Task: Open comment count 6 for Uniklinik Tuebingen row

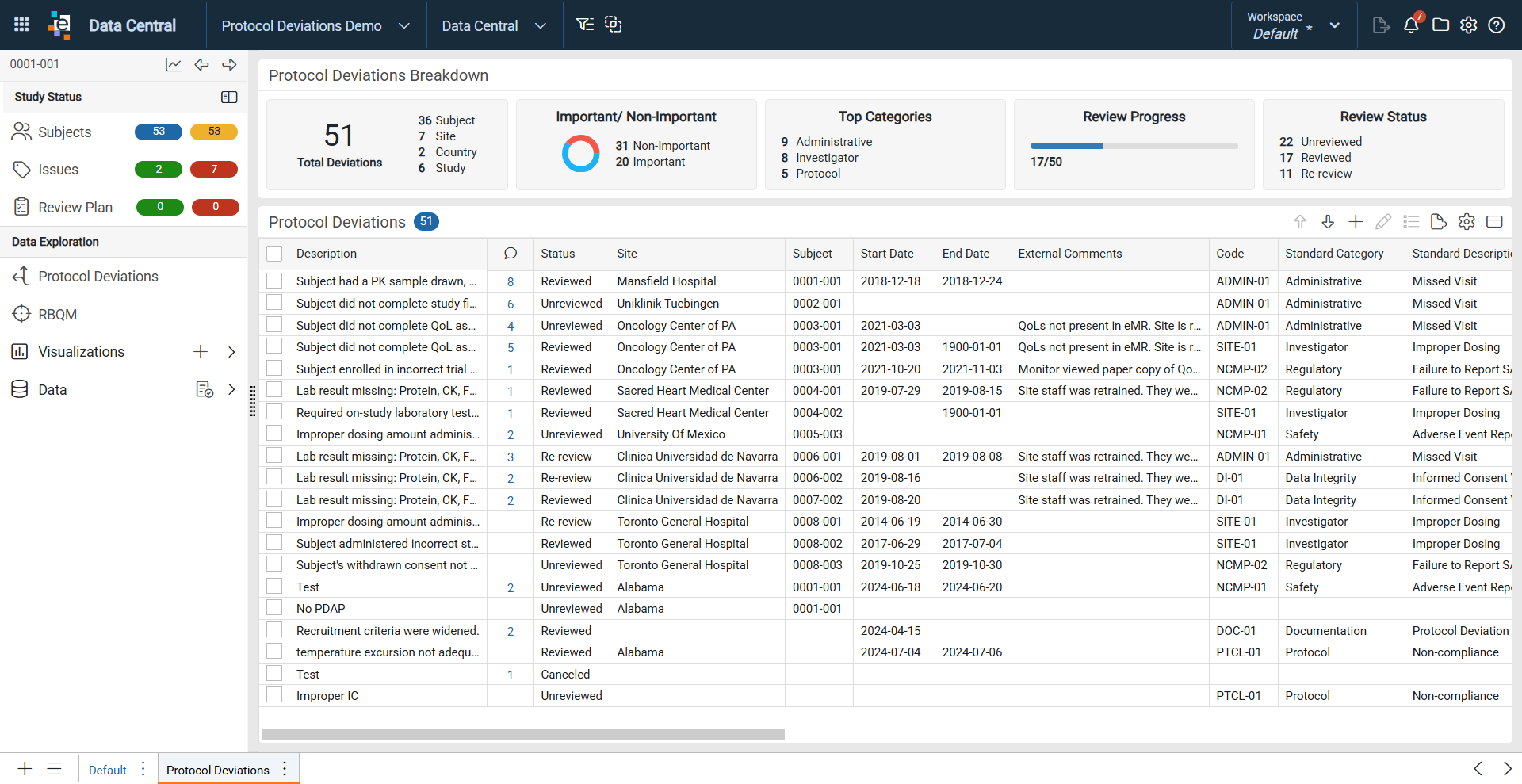Action: [511, 304]
